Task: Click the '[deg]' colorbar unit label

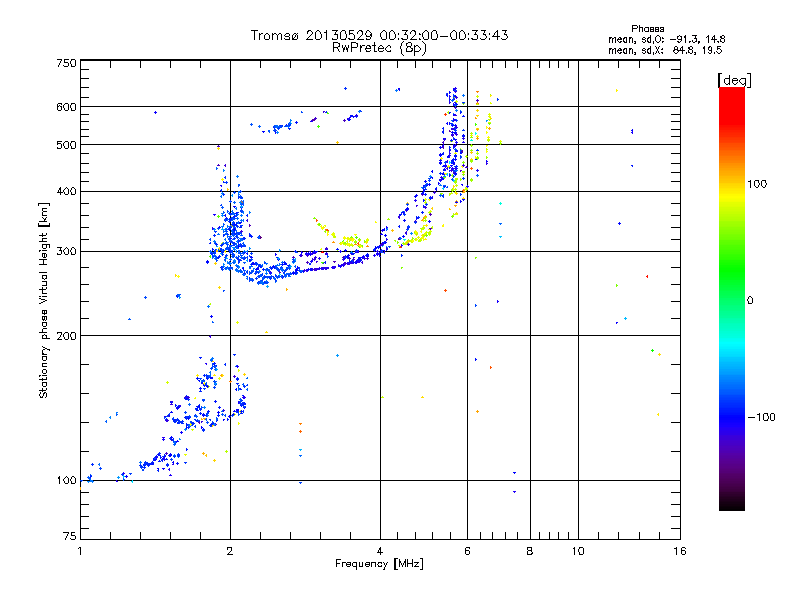Action: click(734, 80)
